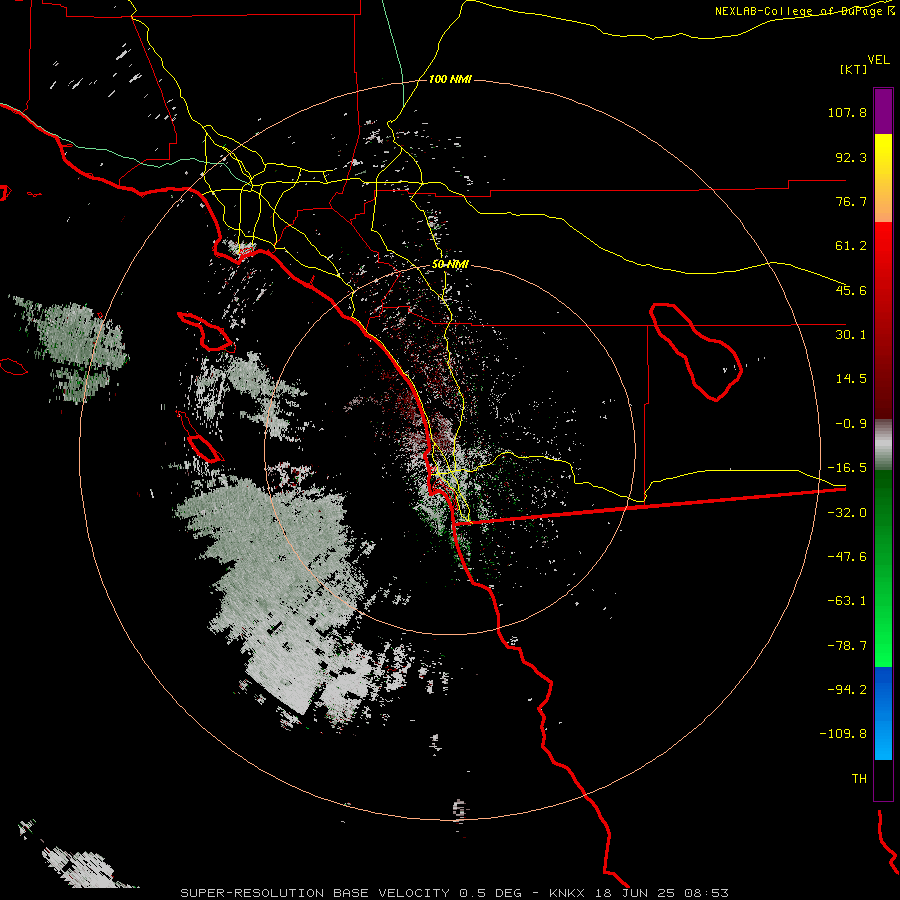Screen dimensions: 900x900
Task: Click the TH threshold label
Action: (x=859, y=779)
